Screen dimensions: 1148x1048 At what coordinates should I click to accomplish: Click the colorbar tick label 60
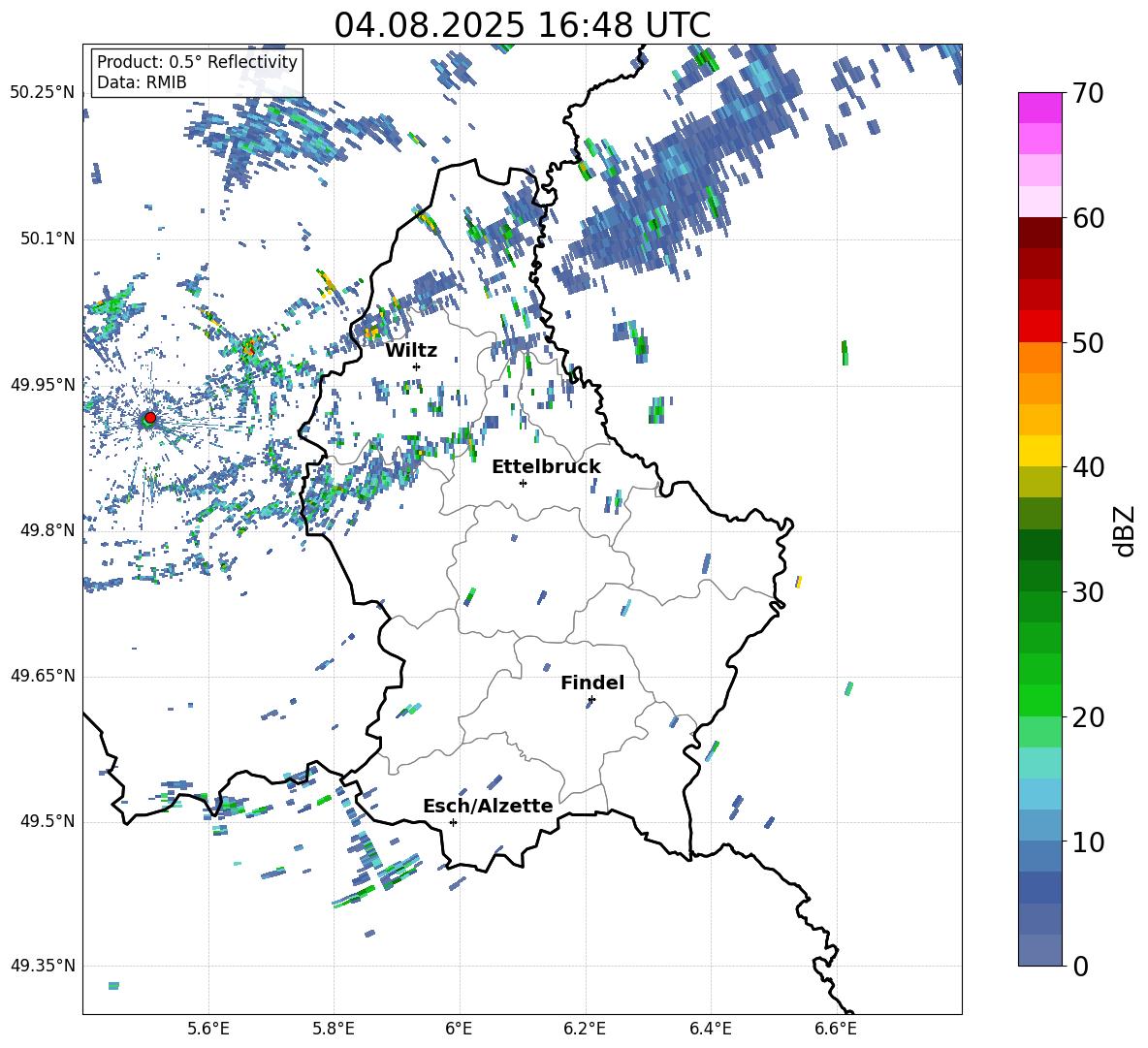(1089, 218)
